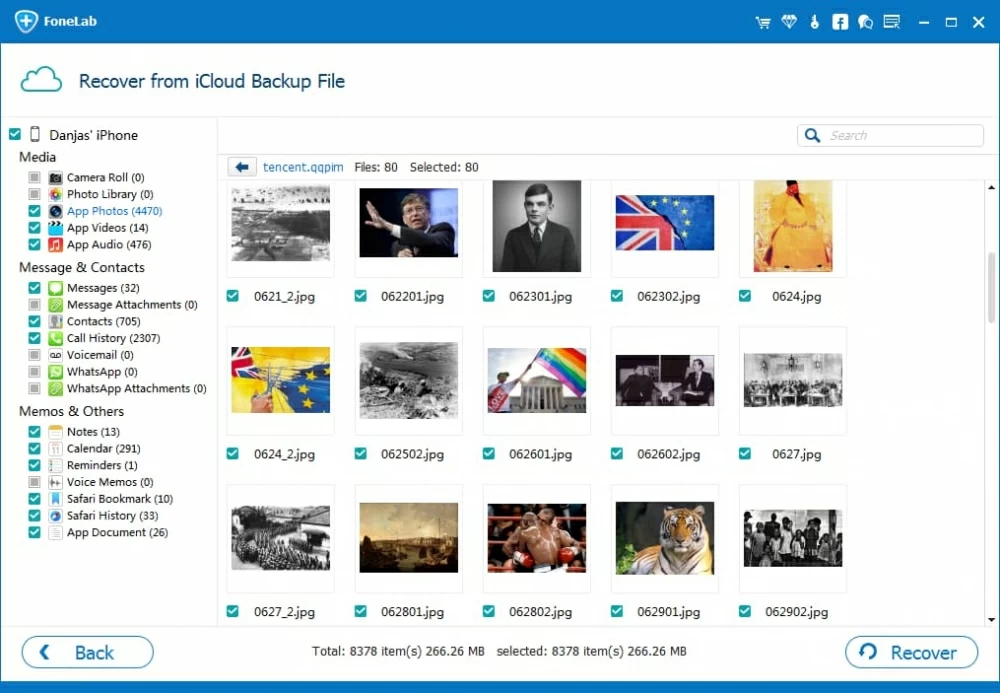Go back with the Back button
Screen dimensions: 1000x693
click(x=88, y=652)
